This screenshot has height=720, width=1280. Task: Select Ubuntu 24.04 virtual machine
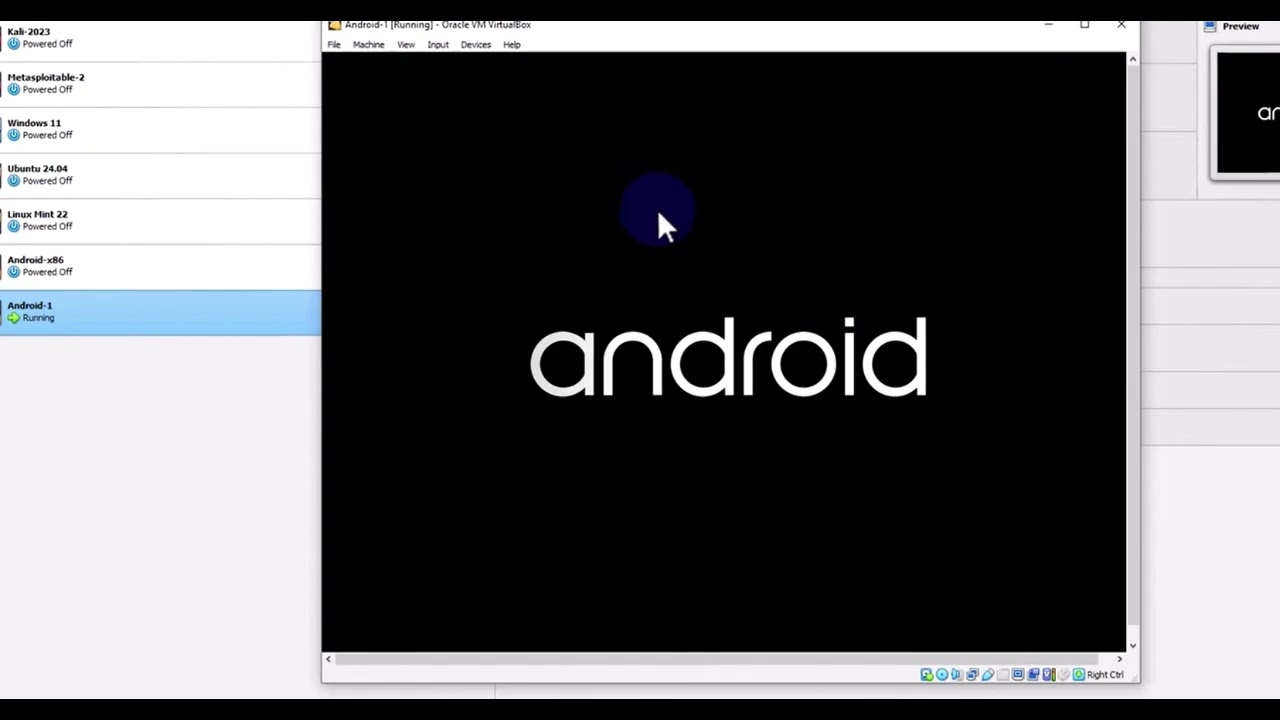pos(160,175)
